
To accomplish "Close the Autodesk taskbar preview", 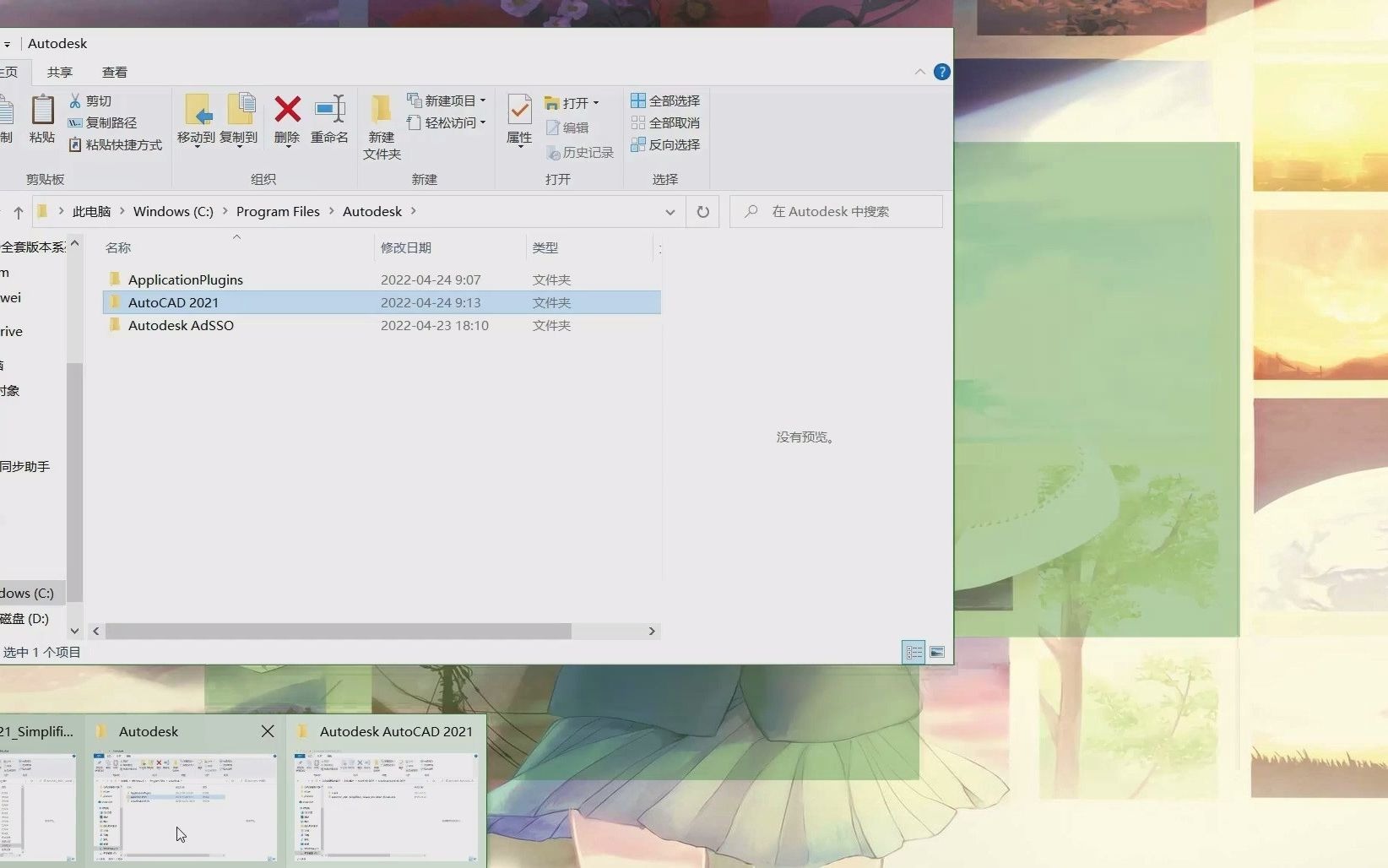I will 268,731.
